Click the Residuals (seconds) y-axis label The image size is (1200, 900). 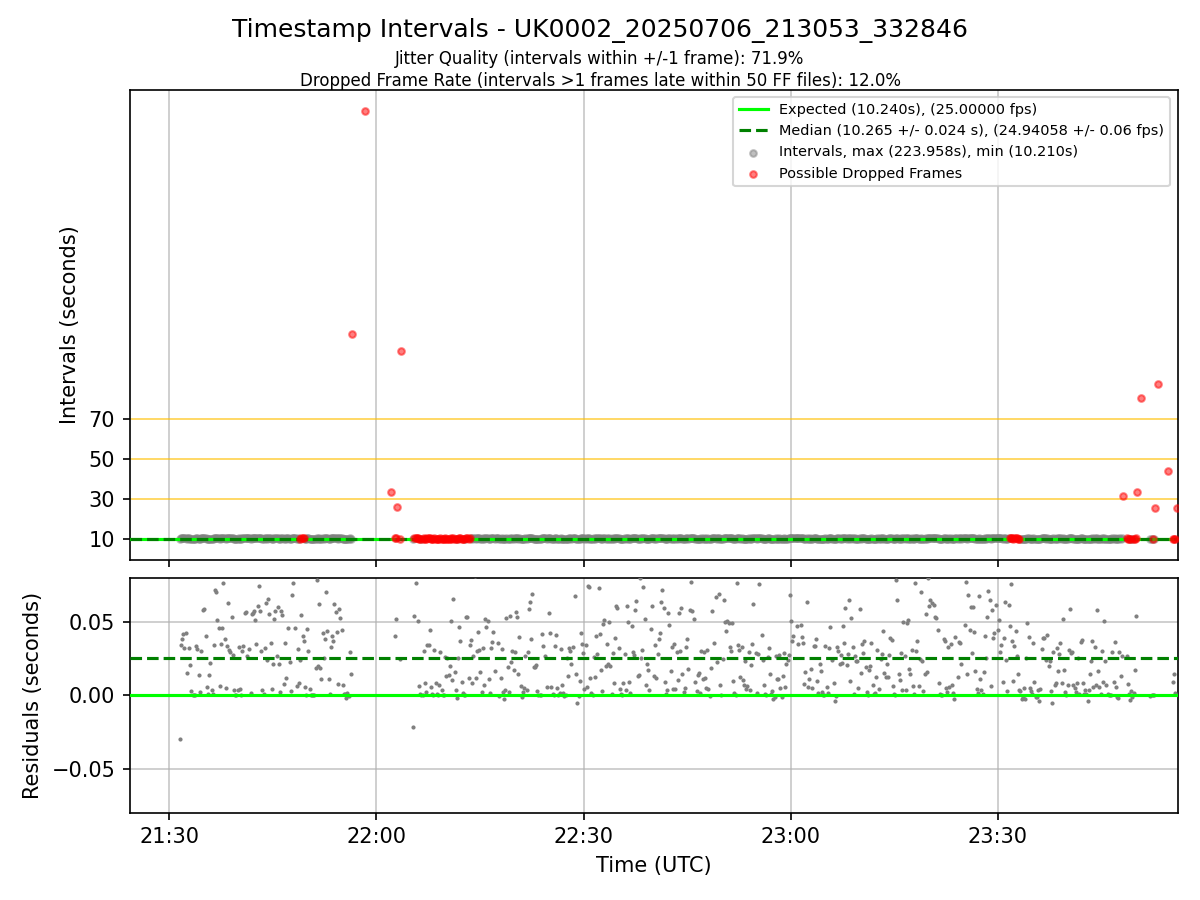[x=32, y=696]
